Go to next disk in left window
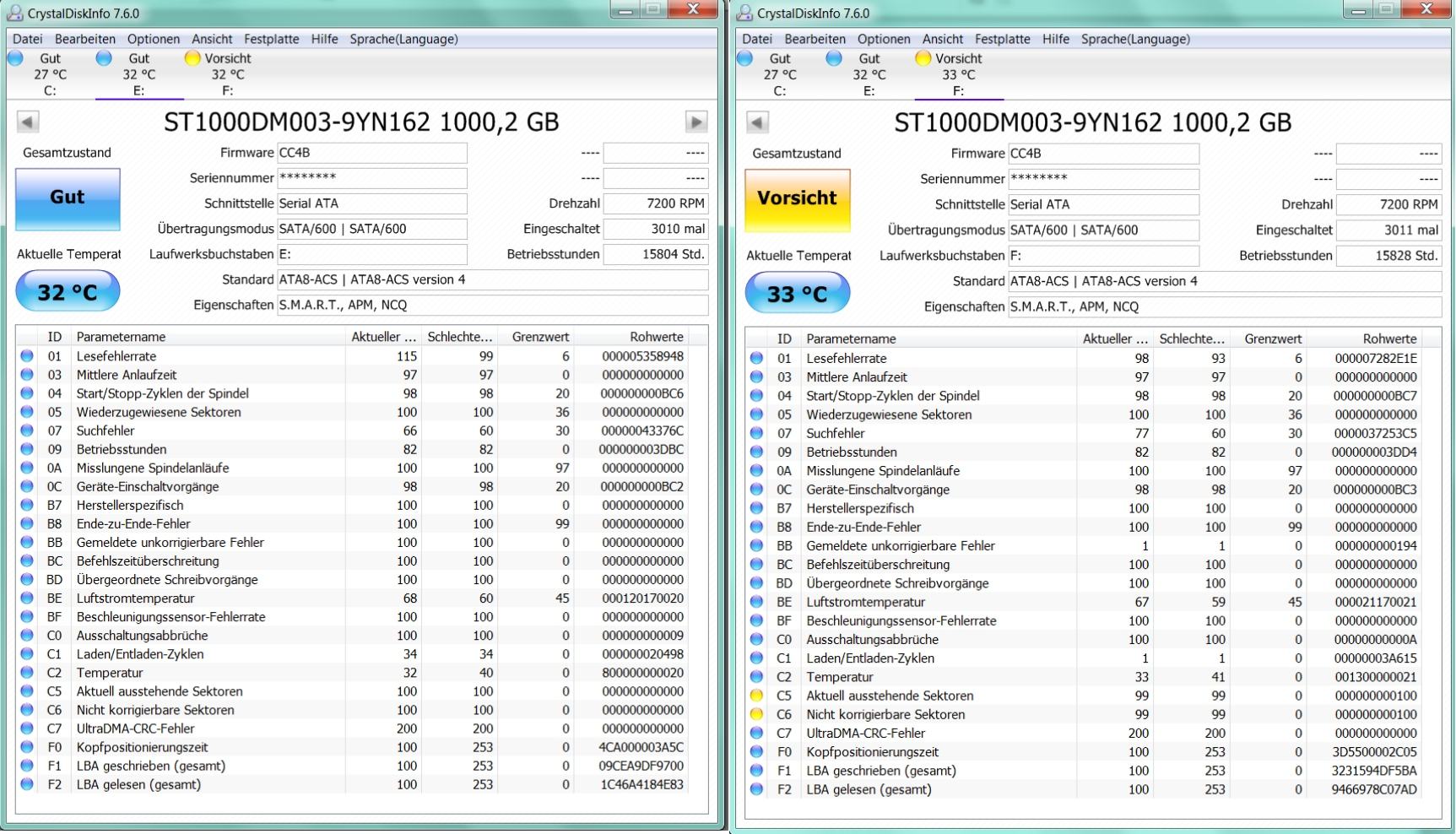 click(x=696, y=122)
